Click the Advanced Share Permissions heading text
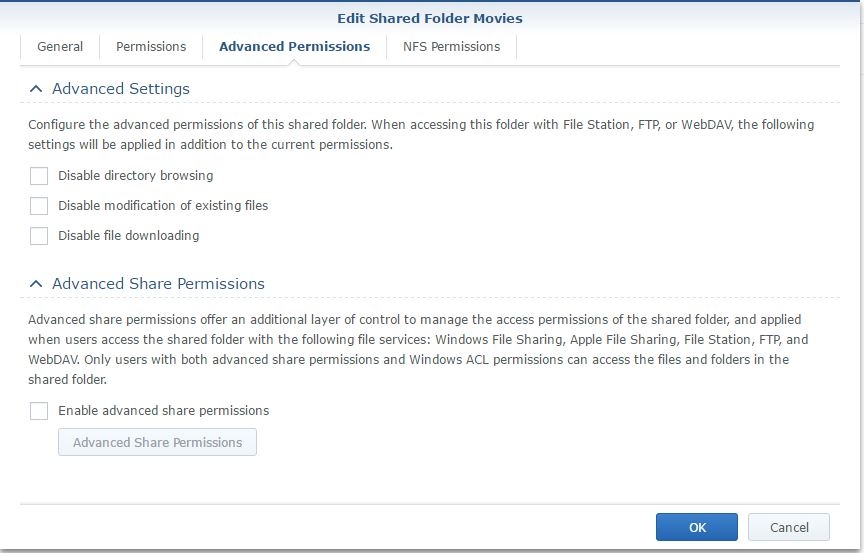 click(x=158, y=284)
